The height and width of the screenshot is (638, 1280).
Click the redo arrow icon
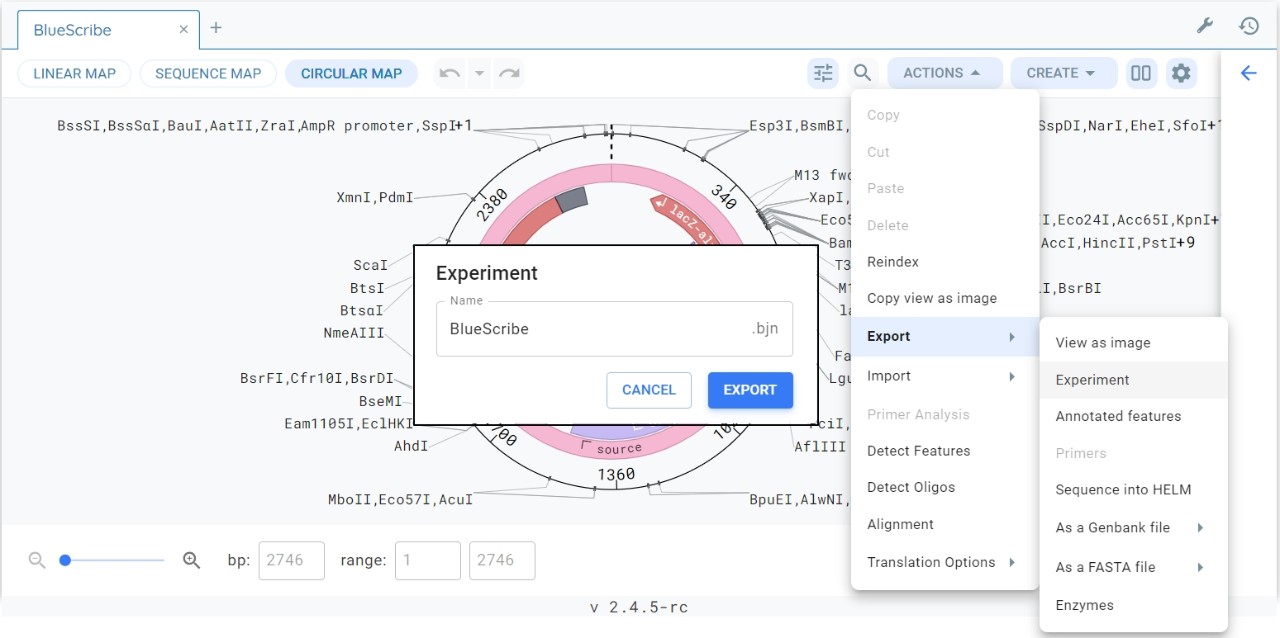pos(509,73)
